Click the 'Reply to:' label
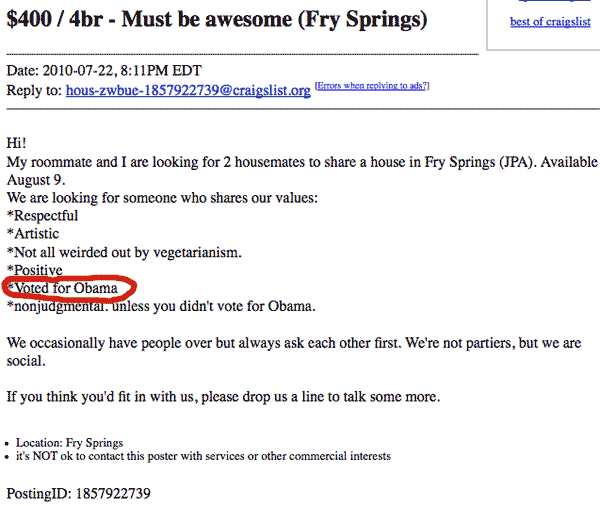The height and width of the screenshot is (506, 600). (34, 90)
